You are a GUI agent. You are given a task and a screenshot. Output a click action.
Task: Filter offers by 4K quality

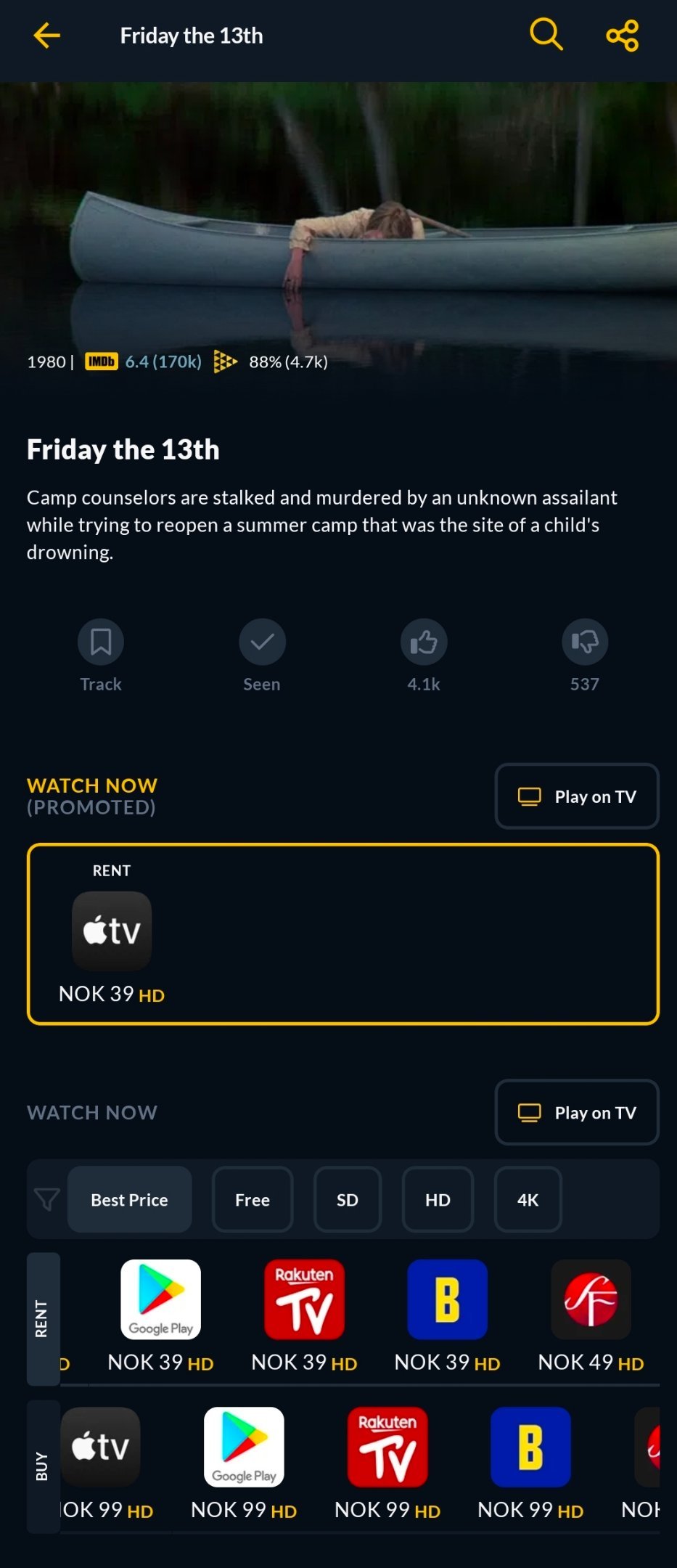[x=528, y=1199]
